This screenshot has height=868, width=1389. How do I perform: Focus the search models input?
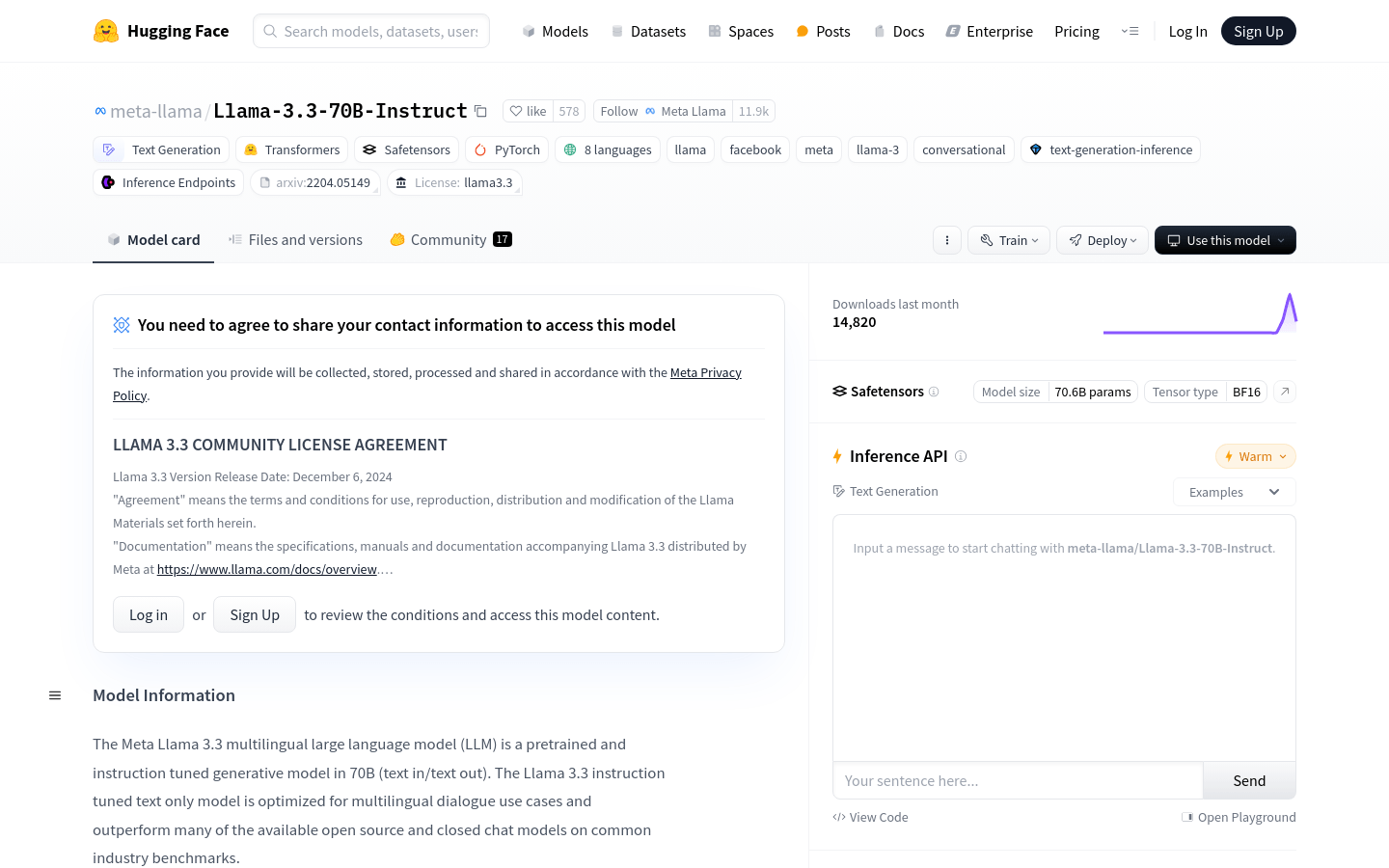[x=371, y=31]
